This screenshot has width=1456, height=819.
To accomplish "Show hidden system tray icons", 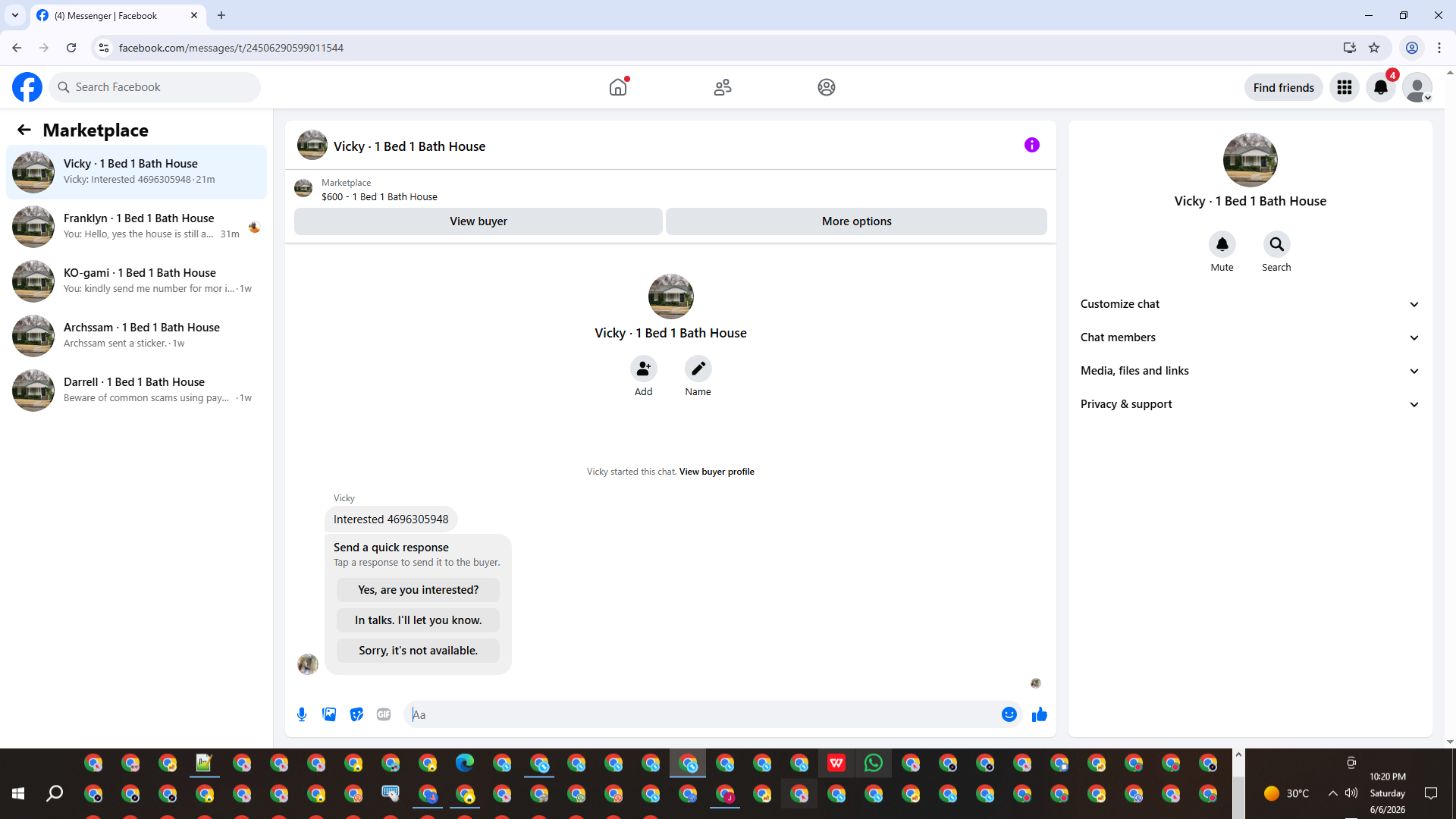I will [1332, 793].
